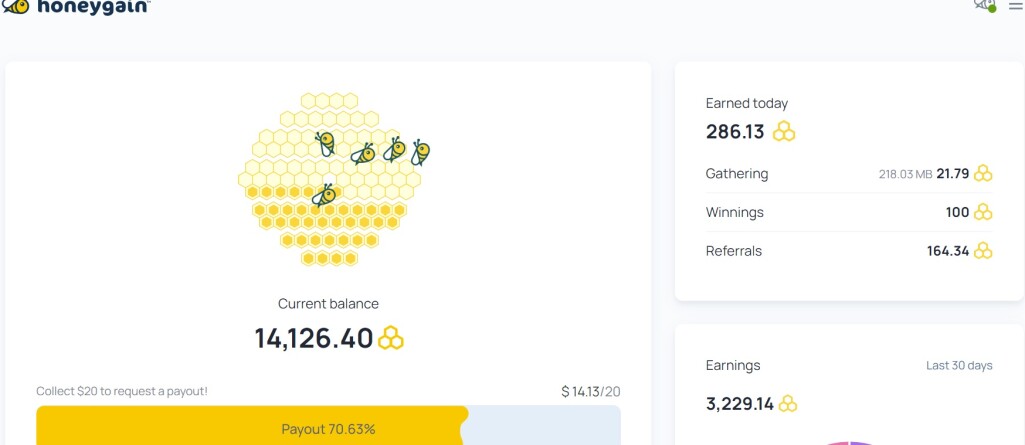Image resolution: width=1025 pixels, height=445 pixels.
Task: Click credit icon in Gathering row
Action: tap(983, 174)
